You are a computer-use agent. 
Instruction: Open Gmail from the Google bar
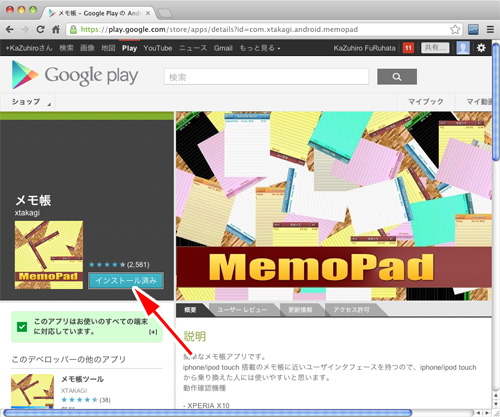[x=223, y=48]
